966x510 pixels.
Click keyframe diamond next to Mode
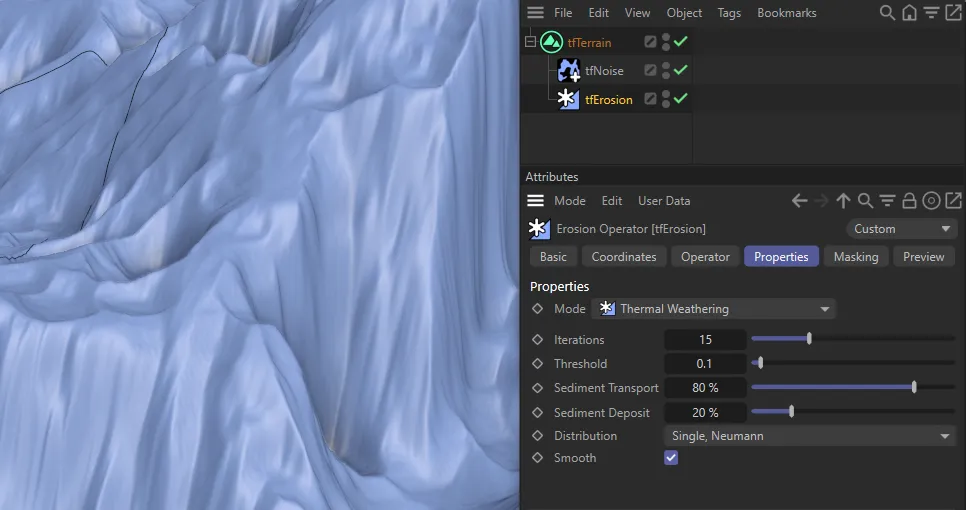tap(537, 309)
